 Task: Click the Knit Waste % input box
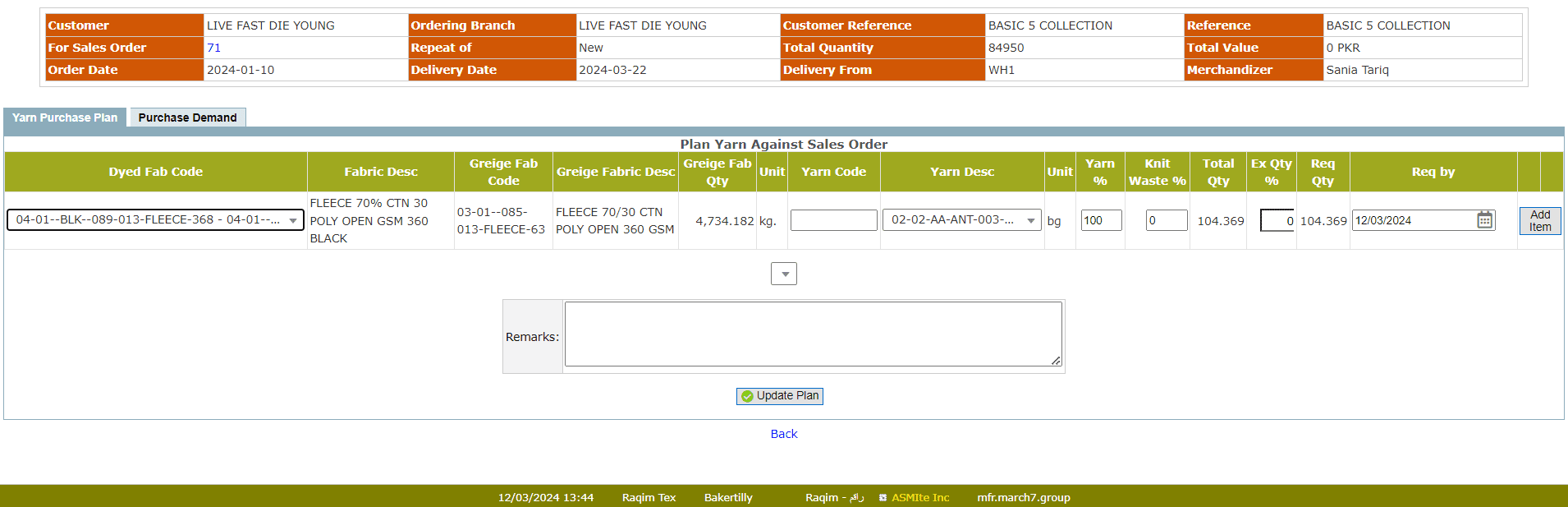click(1166, 220)
